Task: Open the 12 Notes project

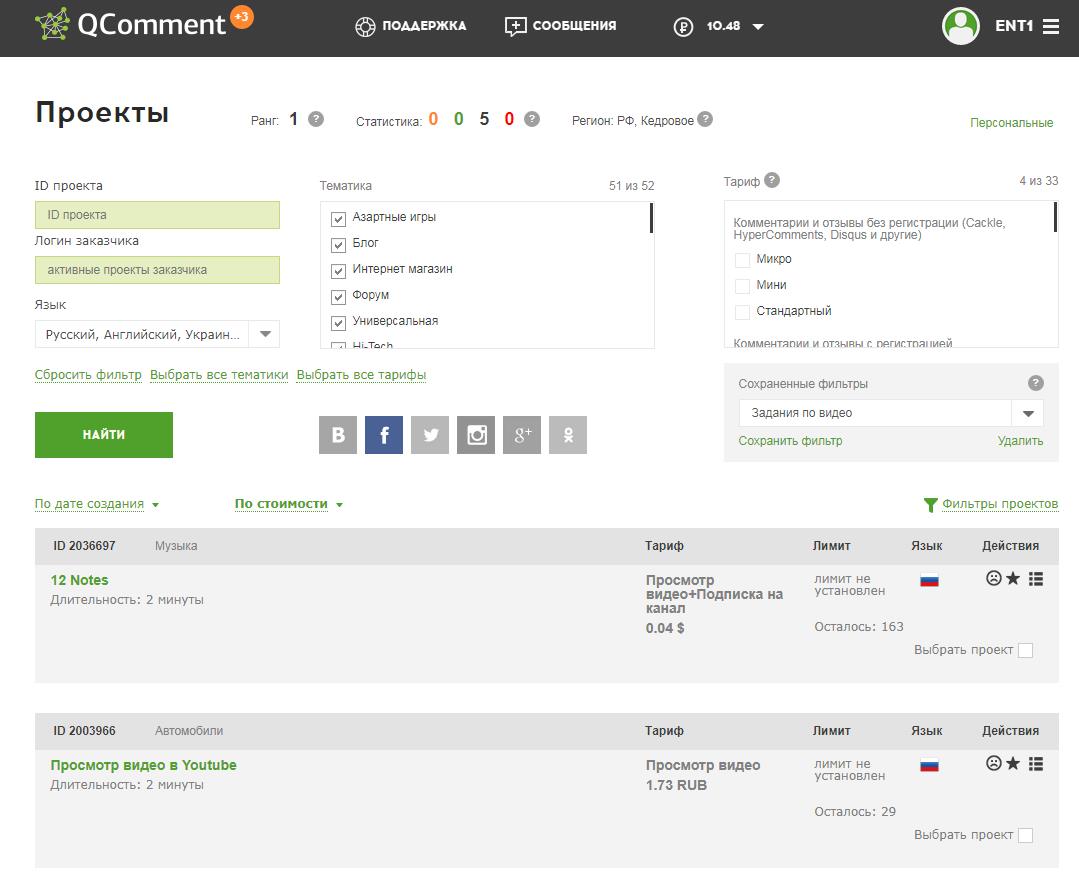Action: pos(79,580)
